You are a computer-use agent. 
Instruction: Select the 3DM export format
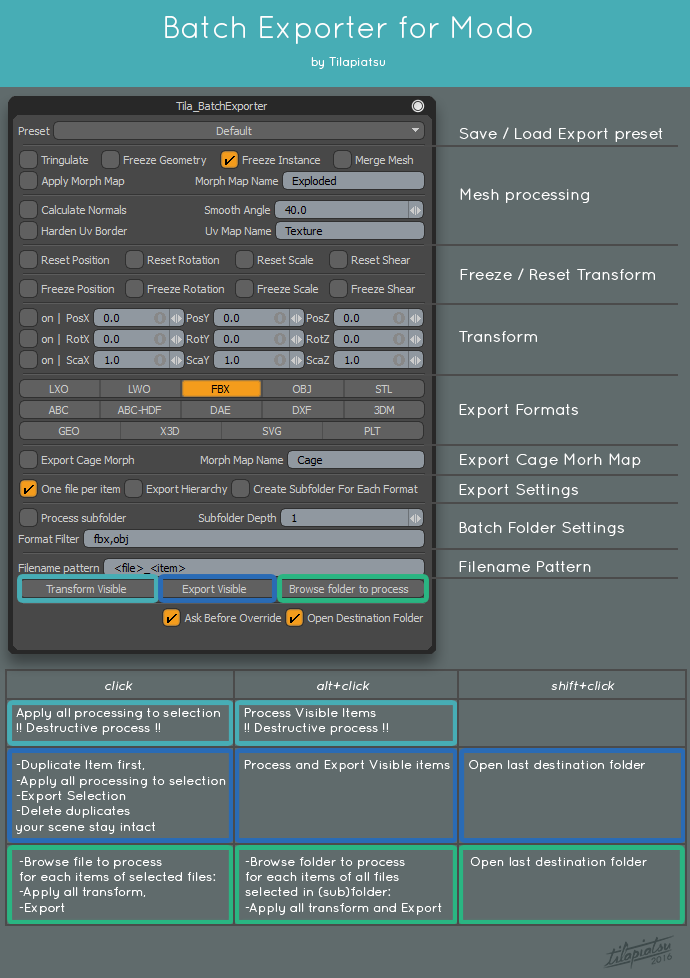384,410
